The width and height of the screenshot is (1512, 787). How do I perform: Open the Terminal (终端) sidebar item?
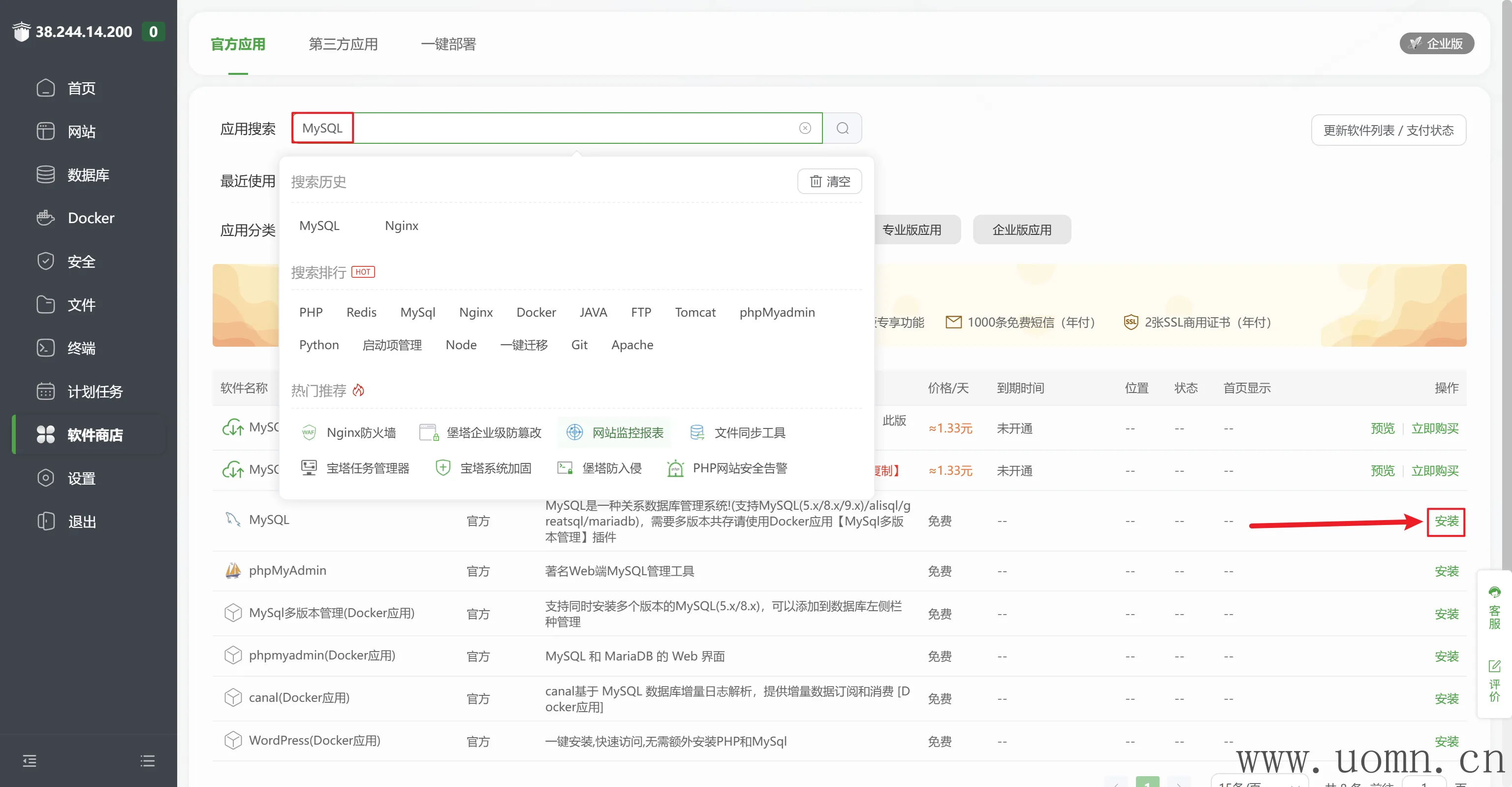click(80, 348)
